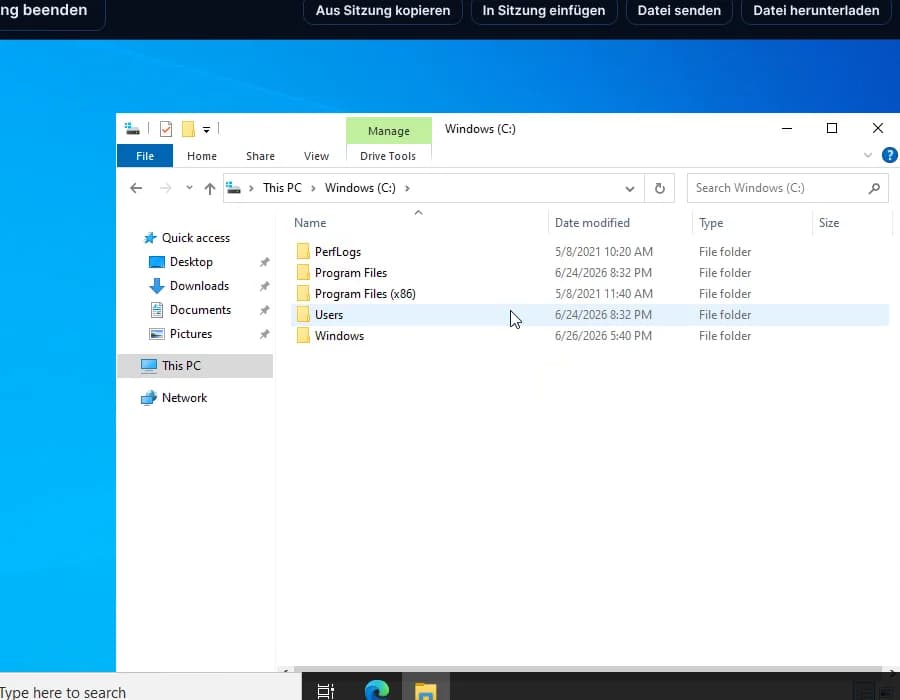The width and height of the screenshot is (900, 700).
Task: Click the Users folder icon
Action: point(303,315)
